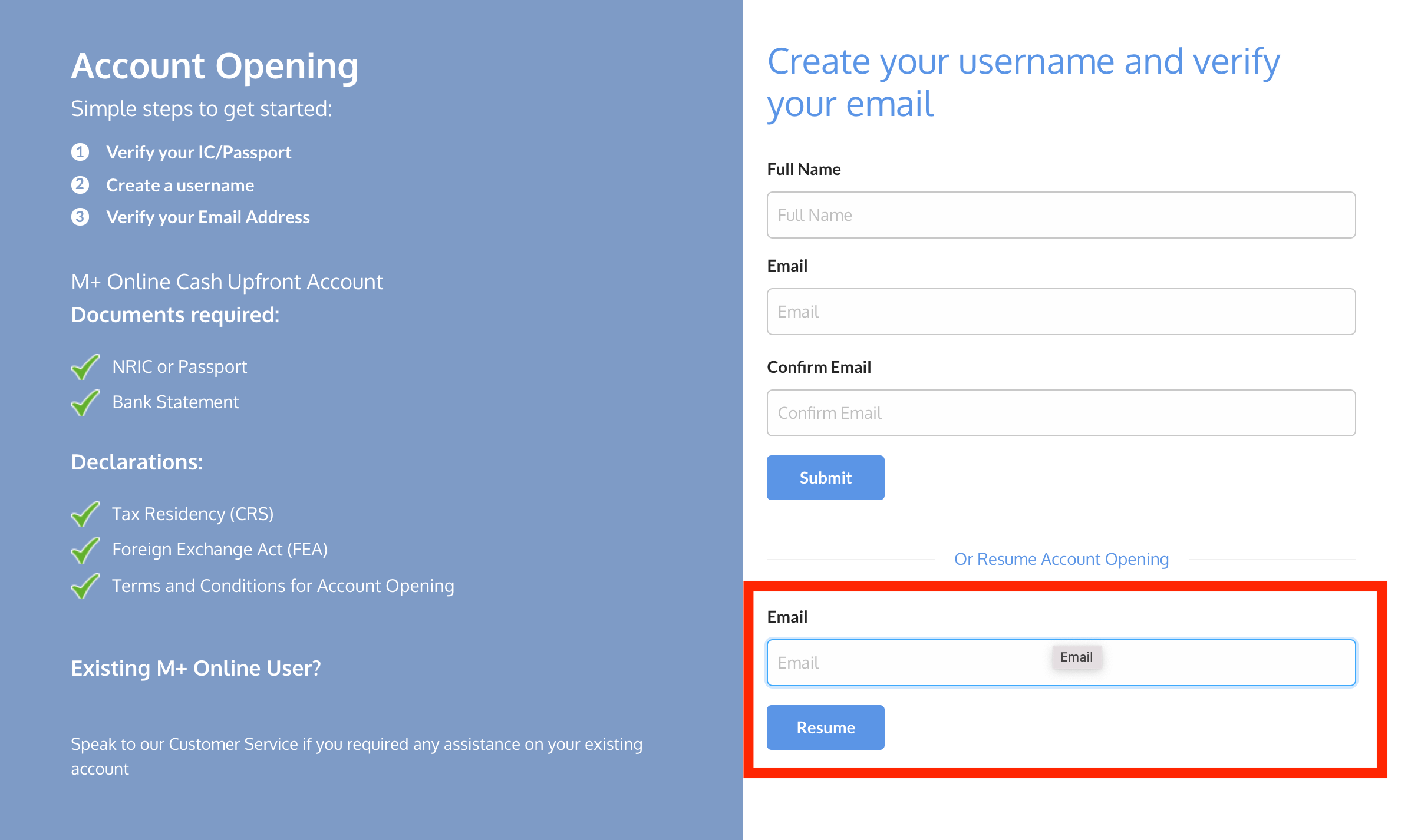Click 'Verify your Email Address' step text
Image resolution: width=1421 pixels, height=840 pixels.
click(x=208, y=217)
